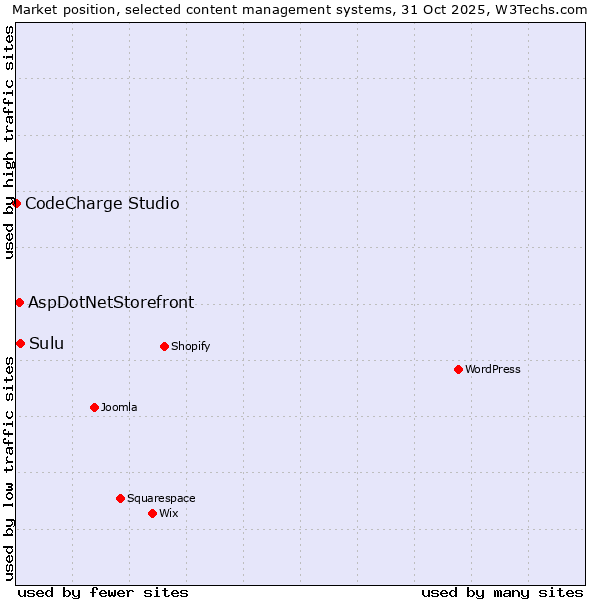The image size is (600, 600).
Task: Click the Wix text label
Action: pyautogui.click(x=169, y=513)
